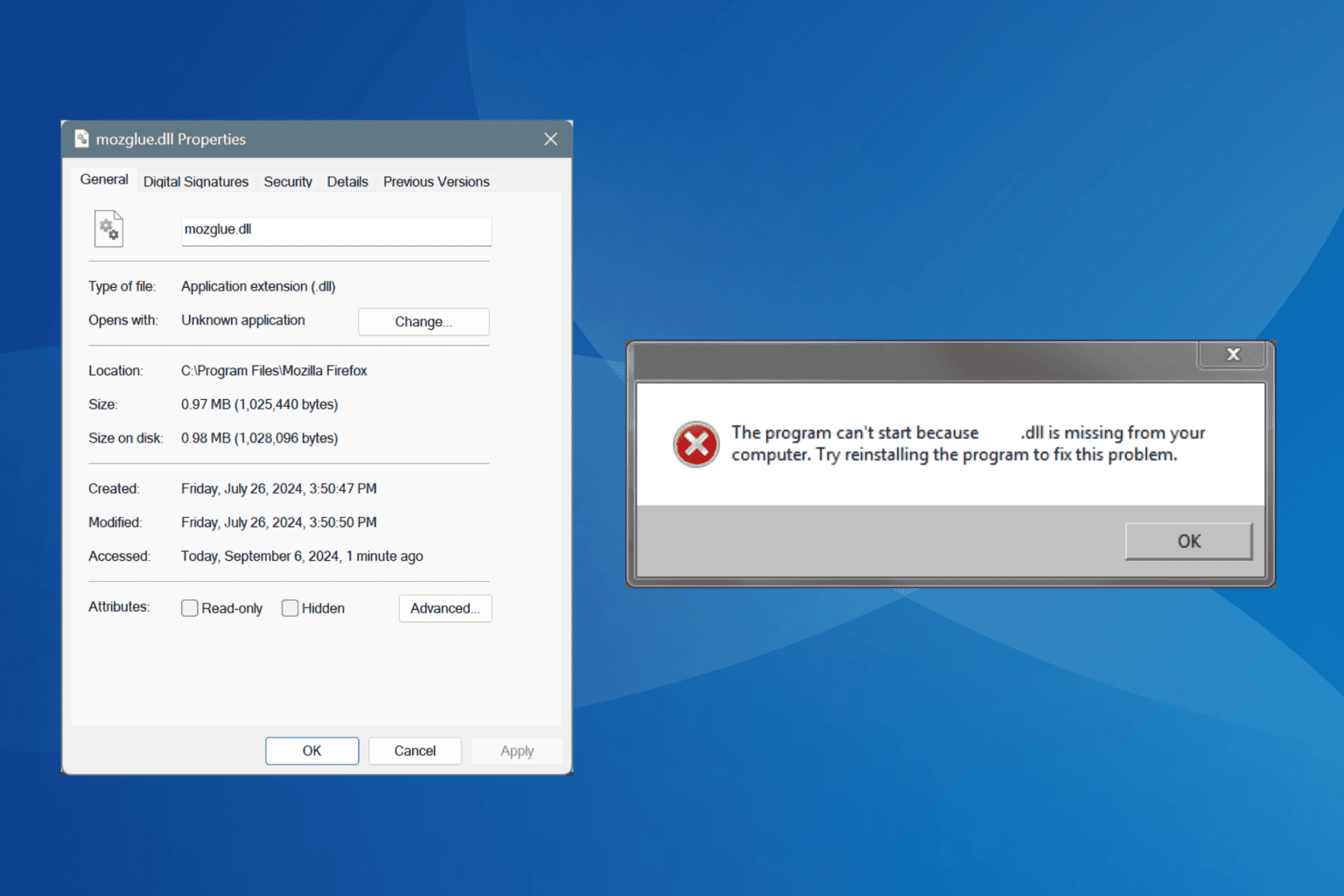Switch to the Details tab
This screenshot has width=1344, height=896.
coord(347,182)
